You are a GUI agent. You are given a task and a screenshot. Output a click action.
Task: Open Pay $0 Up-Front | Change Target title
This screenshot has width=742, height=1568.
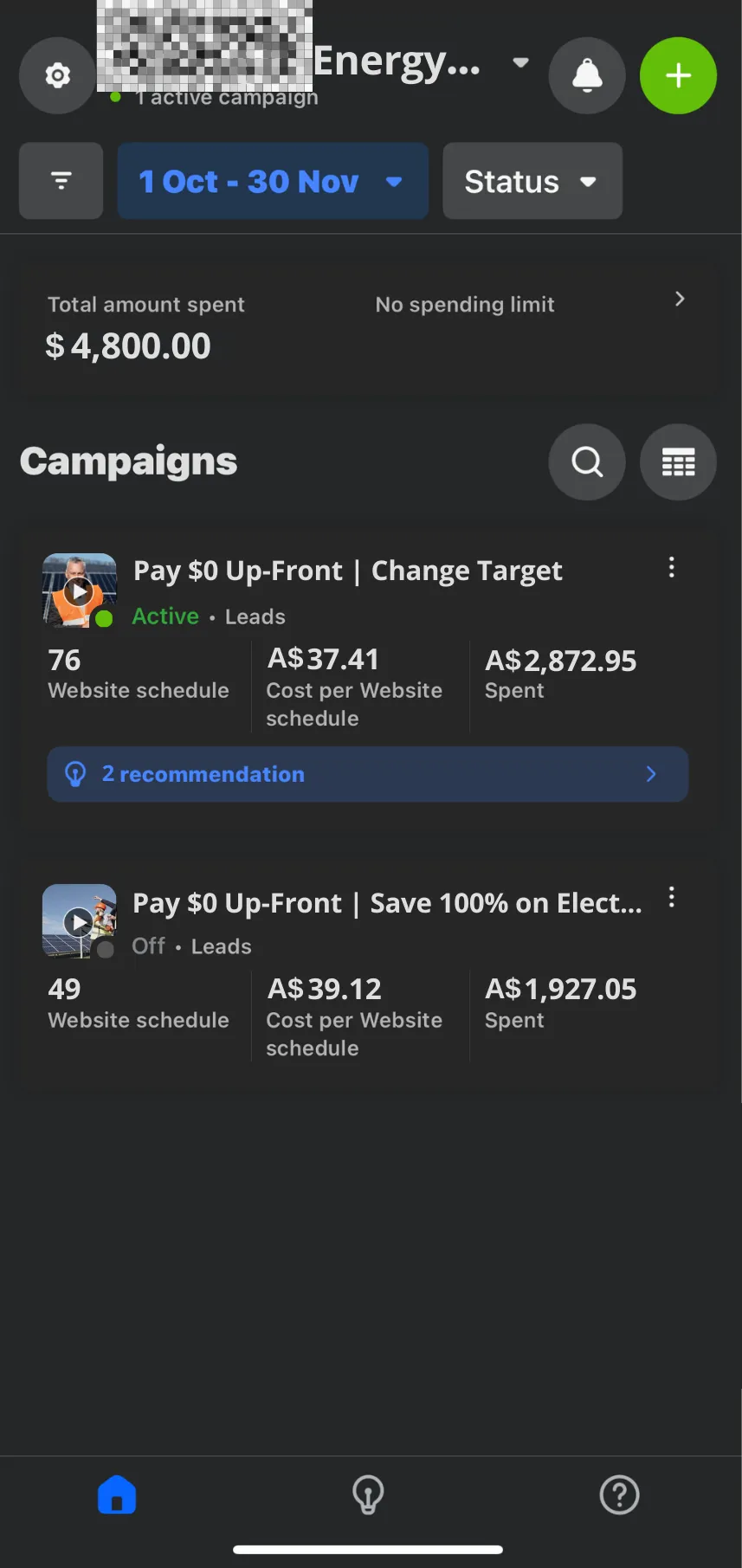(347, 571)
